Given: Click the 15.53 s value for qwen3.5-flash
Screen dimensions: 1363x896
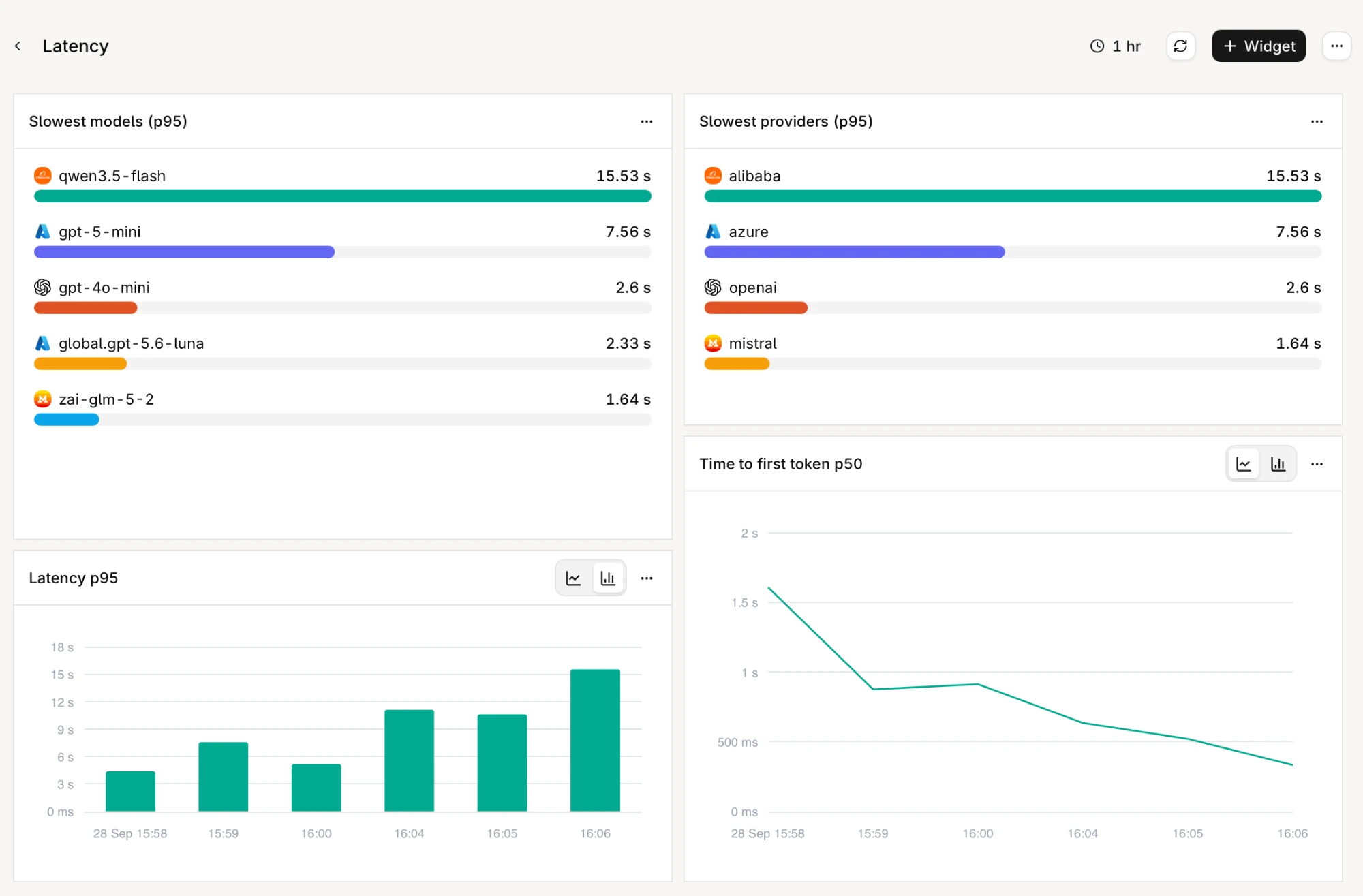Looking at the screenshot, I should pos(623,176).
